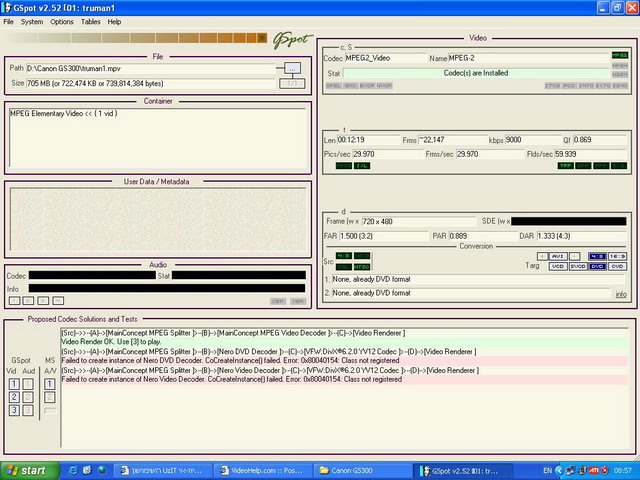
Task: Click the User Data / Metadata box
Action: click(158, 219)
